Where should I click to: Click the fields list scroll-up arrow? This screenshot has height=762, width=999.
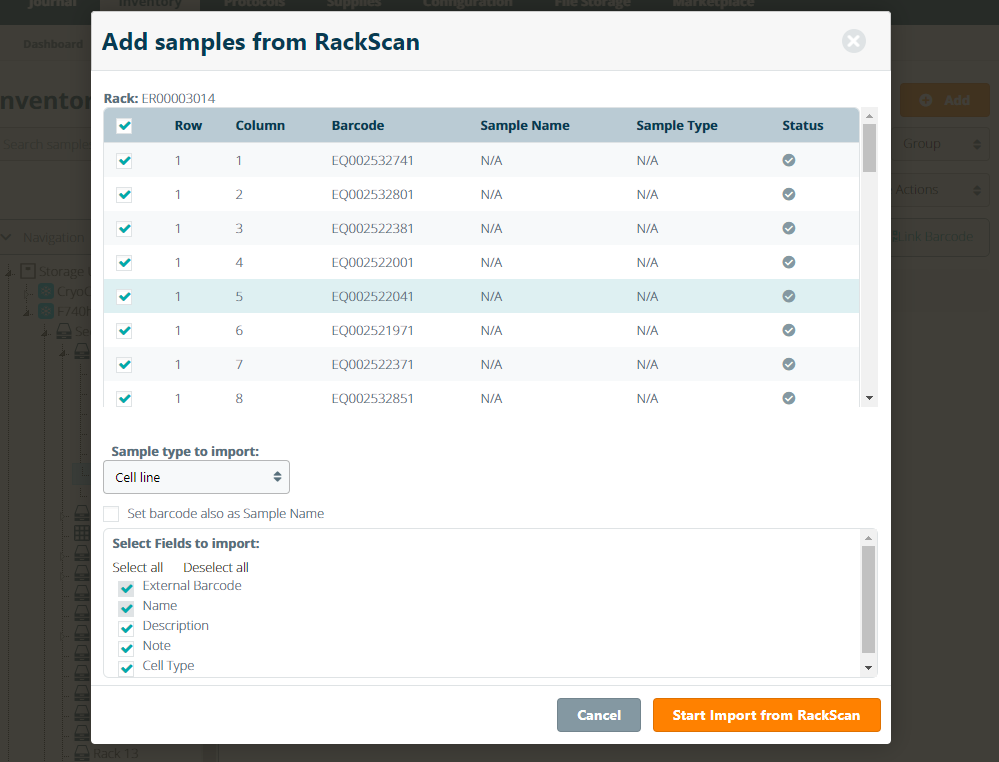coord(868,538)
